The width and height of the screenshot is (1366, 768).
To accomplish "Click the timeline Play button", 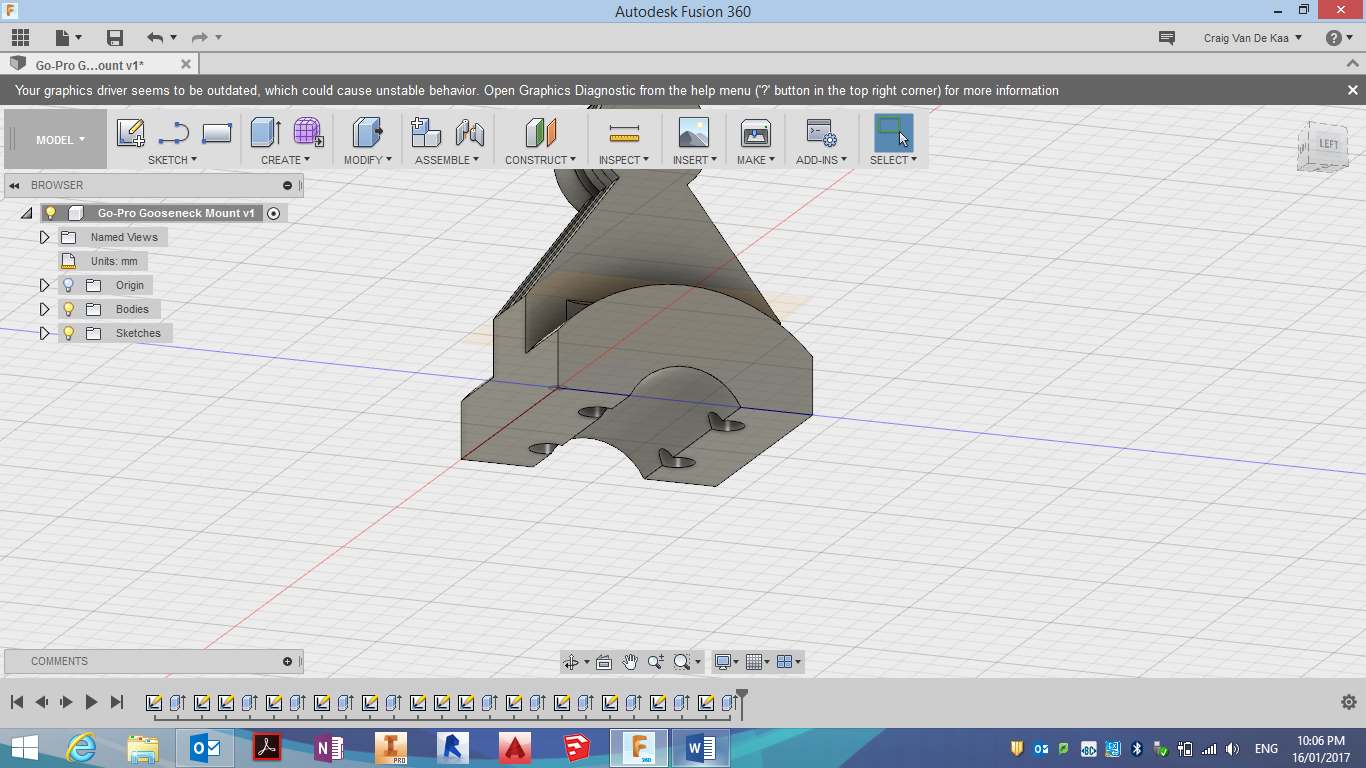I will [x=91, y=702].
